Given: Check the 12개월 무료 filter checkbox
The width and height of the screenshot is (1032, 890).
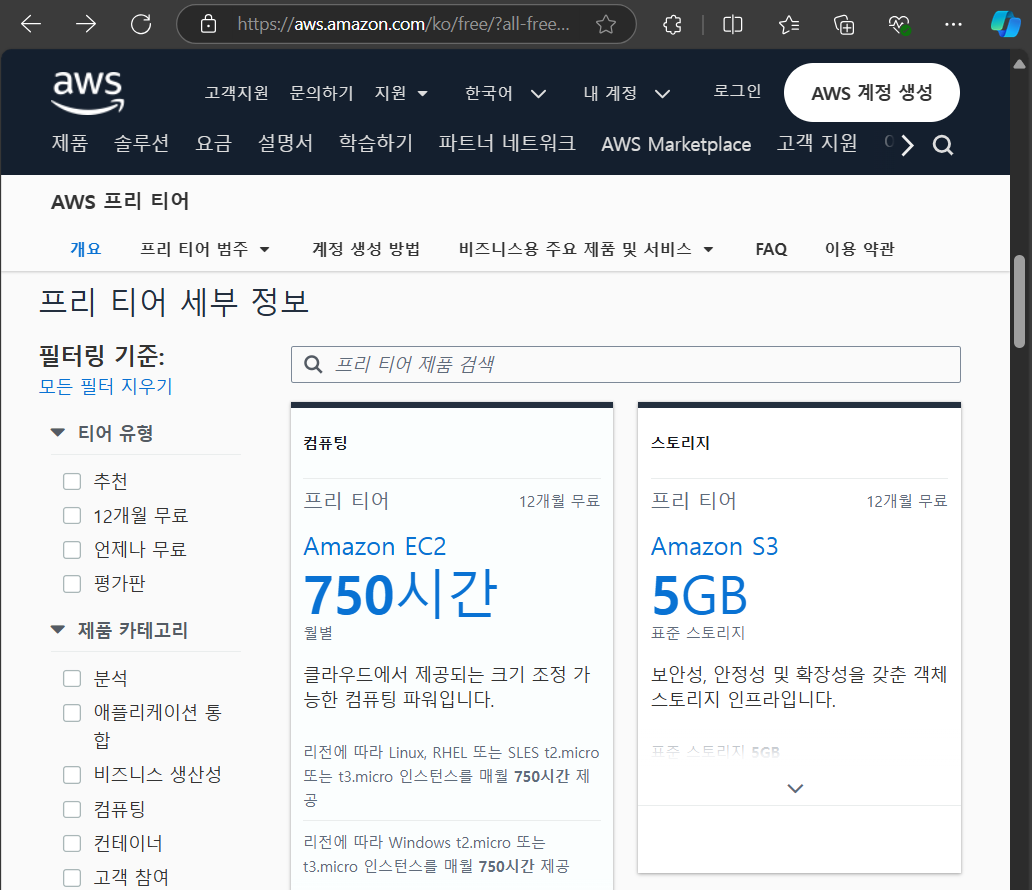Looking at the screenshot, I should (x=72, y=515).
